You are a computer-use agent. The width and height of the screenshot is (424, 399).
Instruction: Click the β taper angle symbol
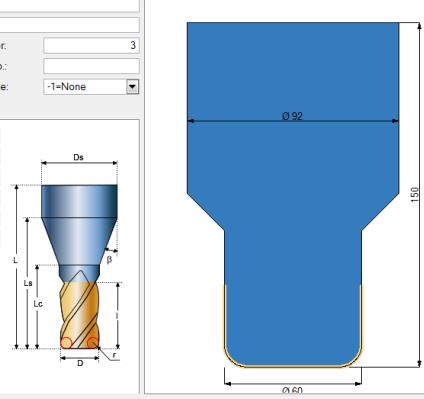click(109, 259)
